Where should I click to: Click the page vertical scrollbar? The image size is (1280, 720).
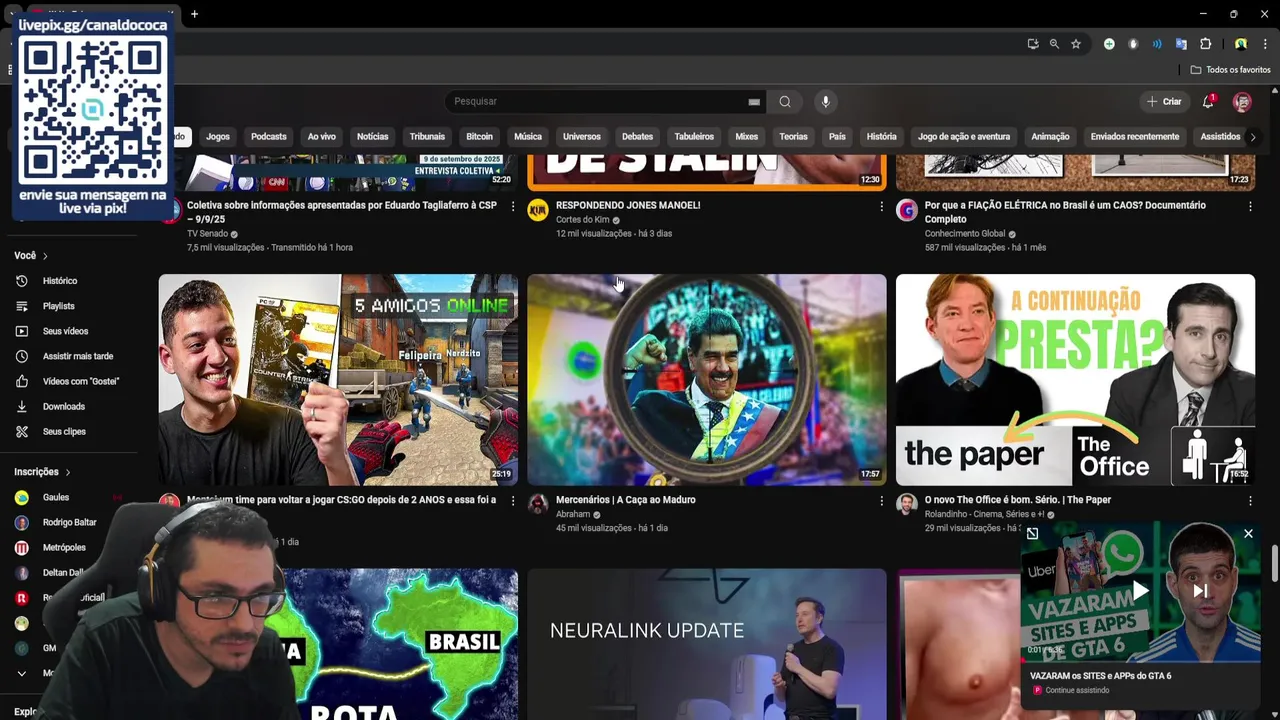click(x=1274, y=563)
